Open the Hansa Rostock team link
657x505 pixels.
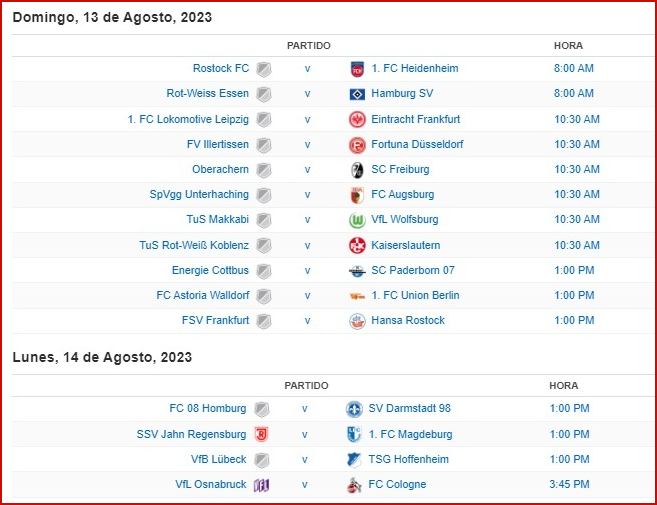tap(408, 320)
